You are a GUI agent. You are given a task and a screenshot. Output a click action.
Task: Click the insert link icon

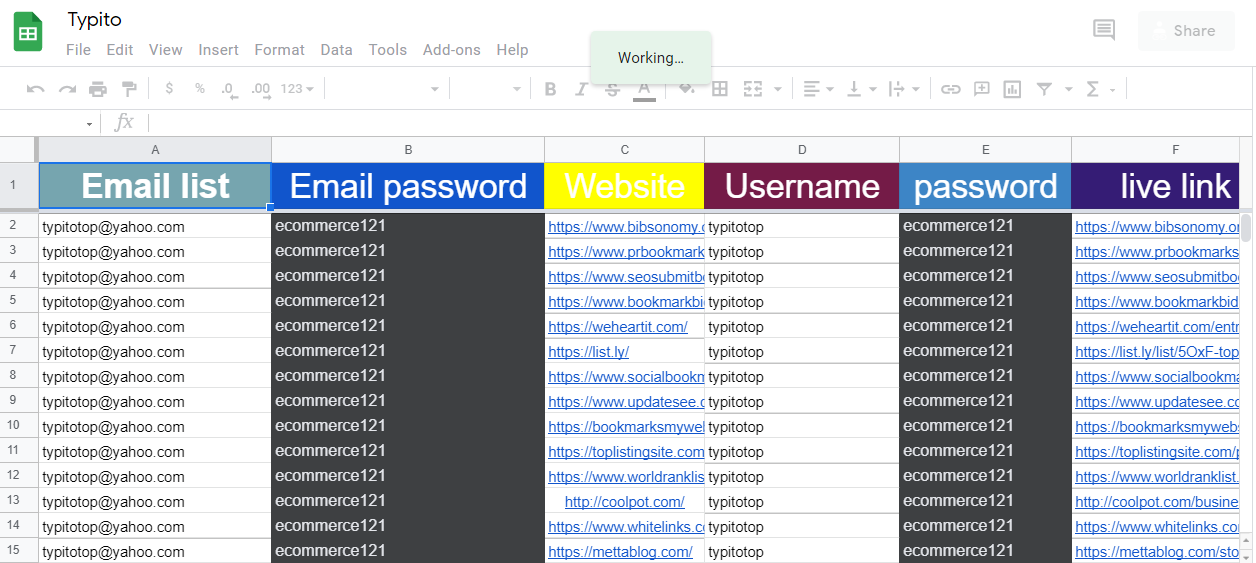[951, 89]
